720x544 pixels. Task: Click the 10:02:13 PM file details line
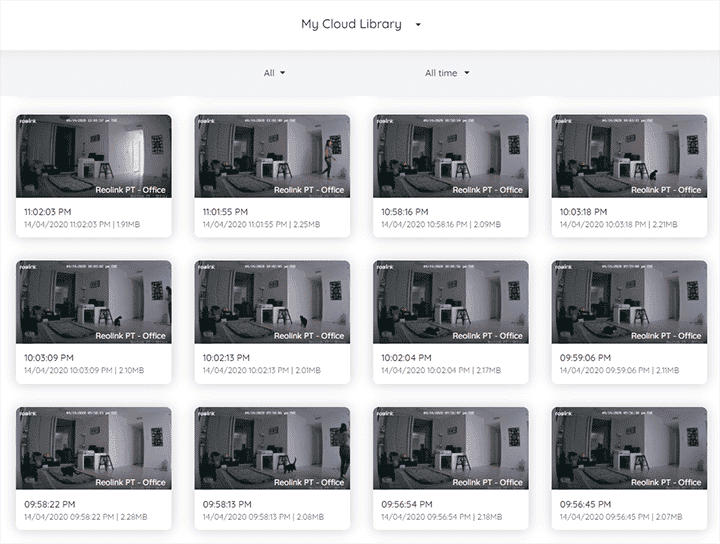point(259,370)
